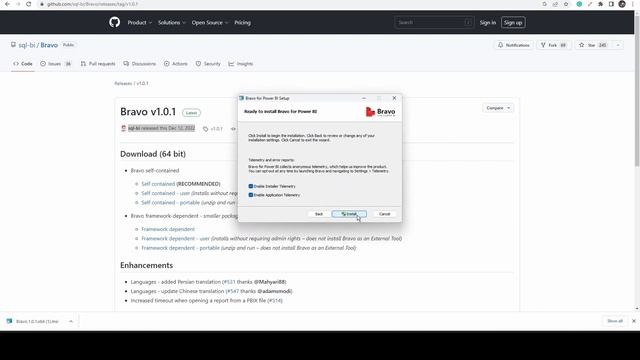The image size is (640, 360).
Task: Click the browser address bar URL
Action: (x=92, y=4)
